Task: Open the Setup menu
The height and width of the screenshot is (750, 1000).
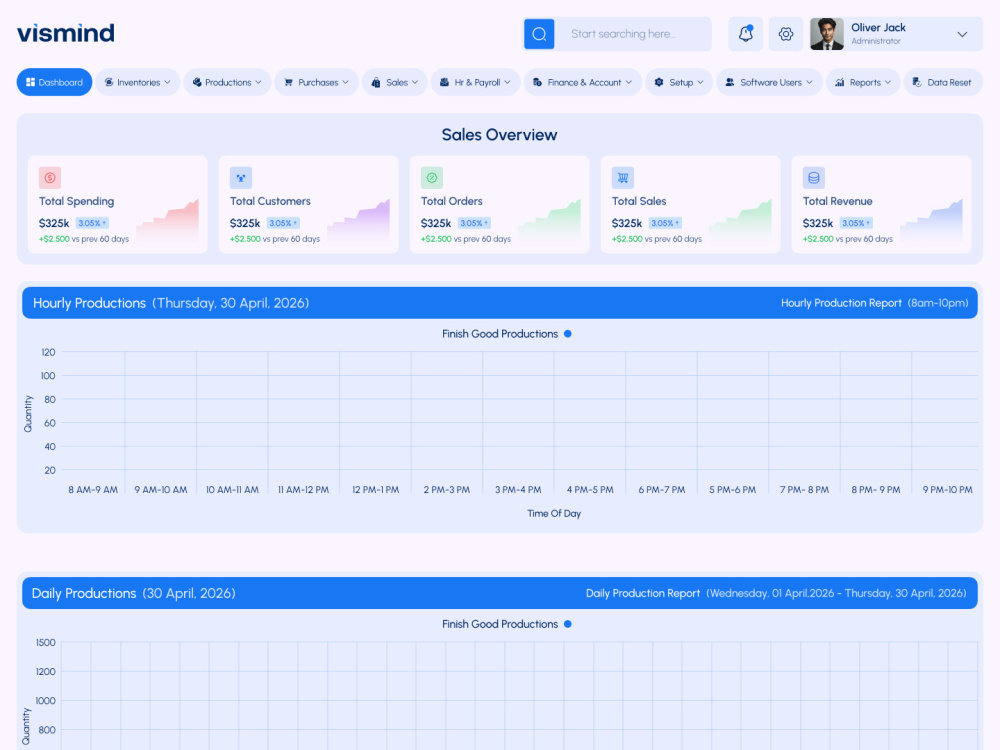Action: pos(679,82)
